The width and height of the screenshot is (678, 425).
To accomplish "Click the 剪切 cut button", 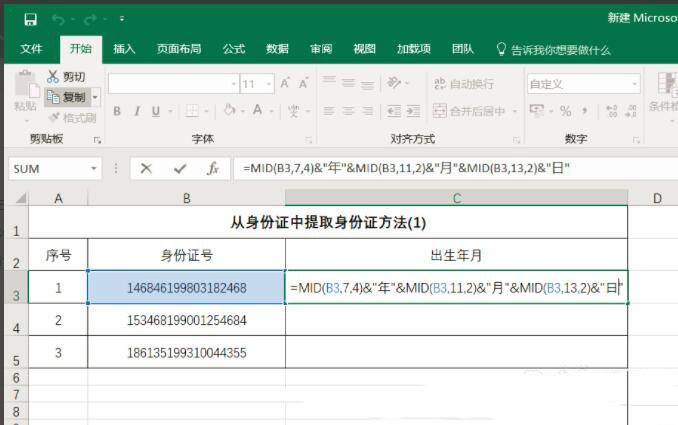I will pyautogui.click(x=66, y=77).
